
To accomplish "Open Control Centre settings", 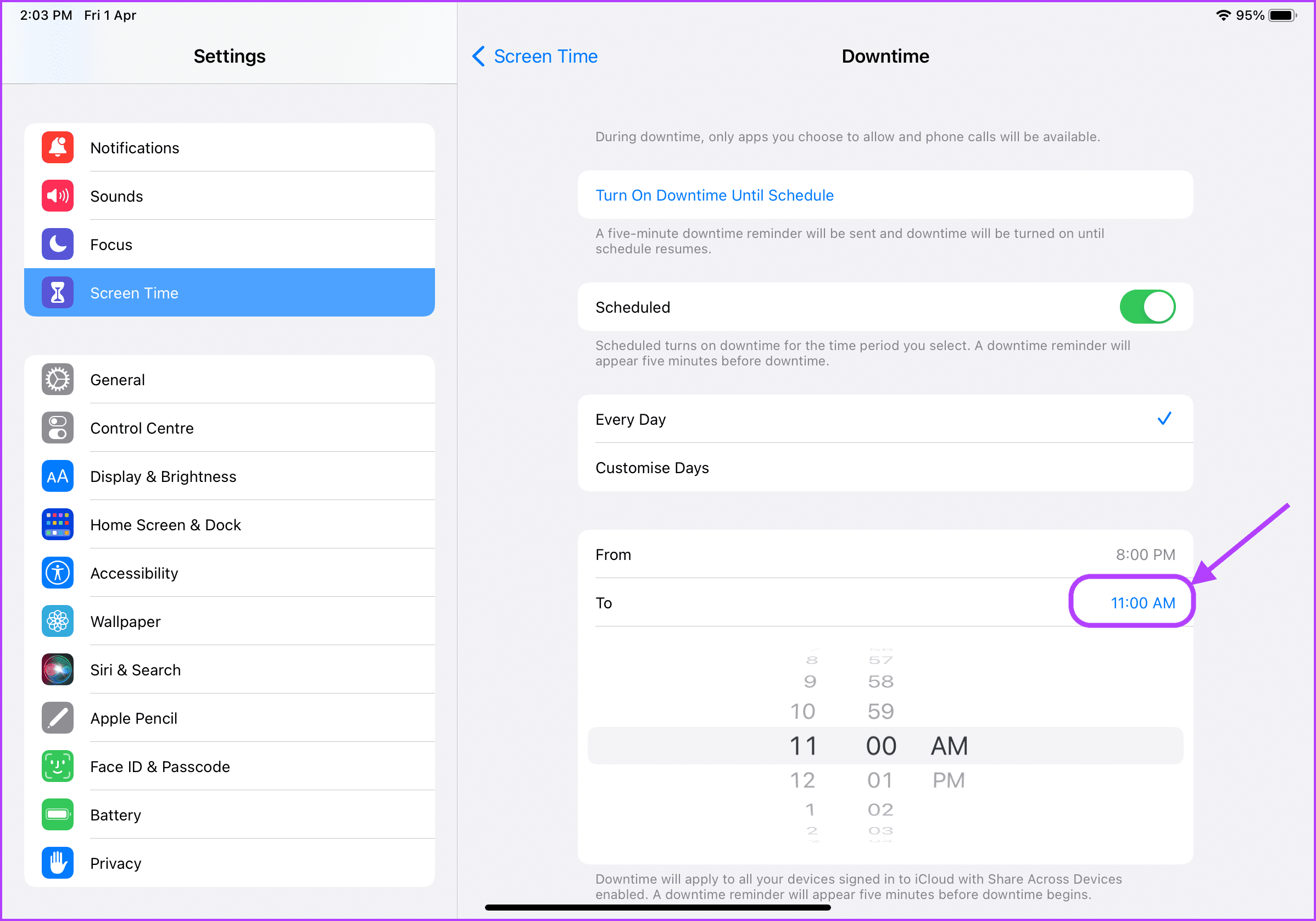I will tap(229, 428).
